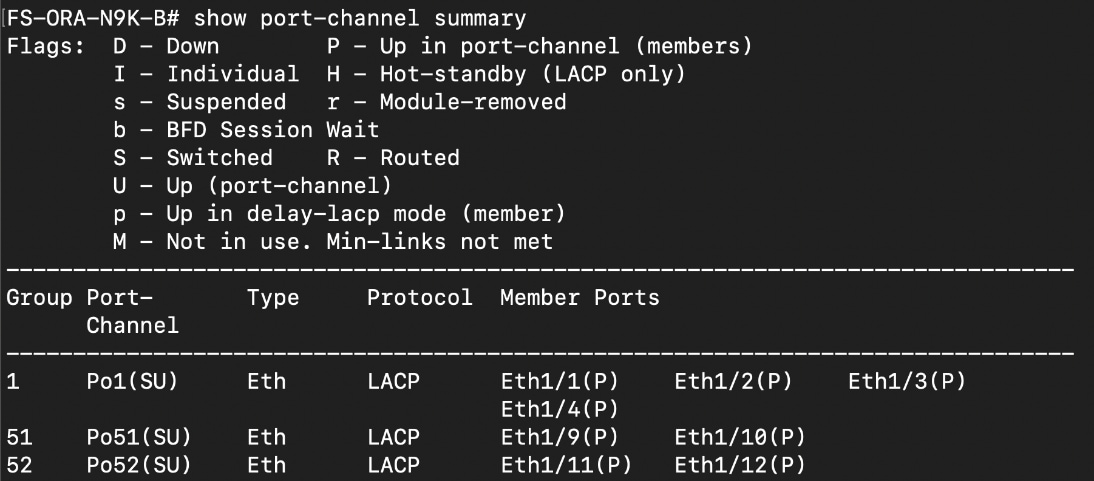This screenshot has height=481, width=1094.
Task: Select member port Eth1/3(P)
Action: [x=907, y=381]
